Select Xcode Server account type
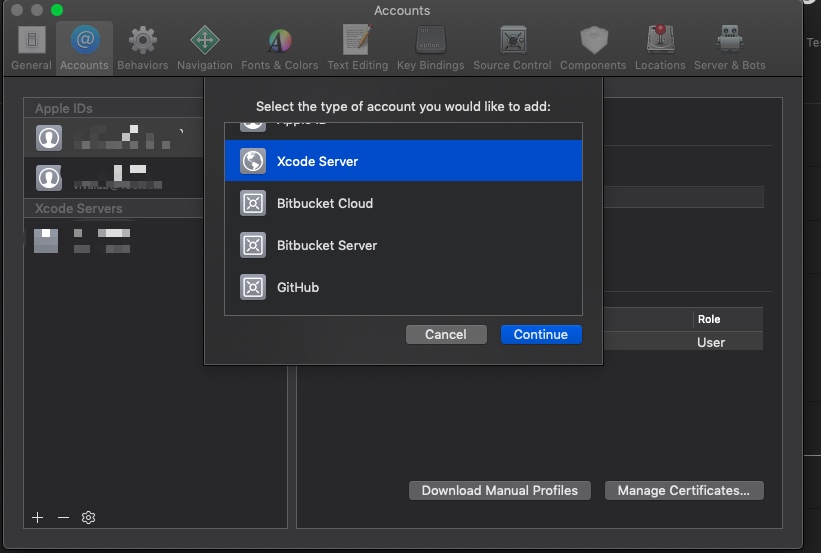This screenshot has height=553, width=821. coord(403,161)
